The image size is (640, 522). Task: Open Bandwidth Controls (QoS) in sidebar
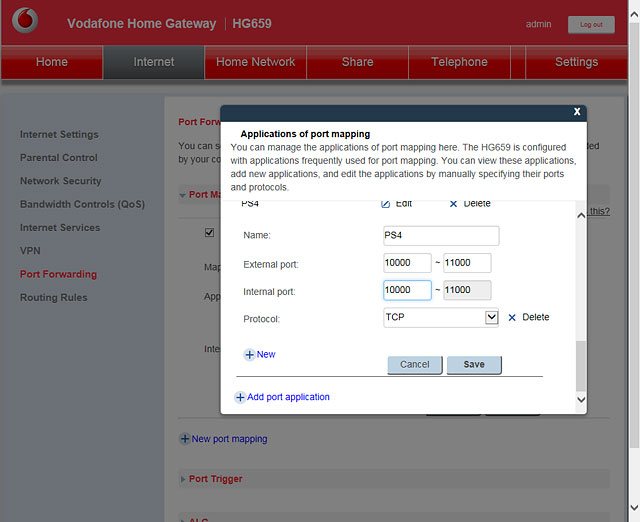point(82,204)
